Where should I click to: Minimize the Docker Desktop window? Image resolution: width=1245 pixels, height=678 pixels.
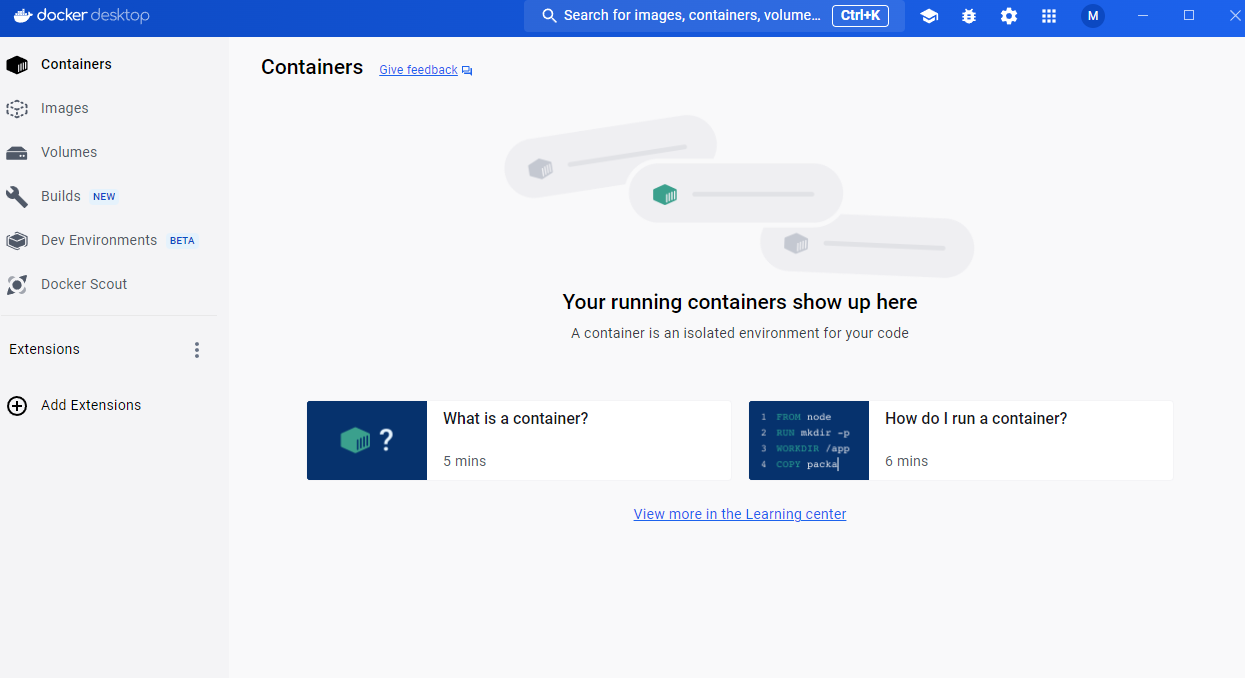tap(1143, 15)
